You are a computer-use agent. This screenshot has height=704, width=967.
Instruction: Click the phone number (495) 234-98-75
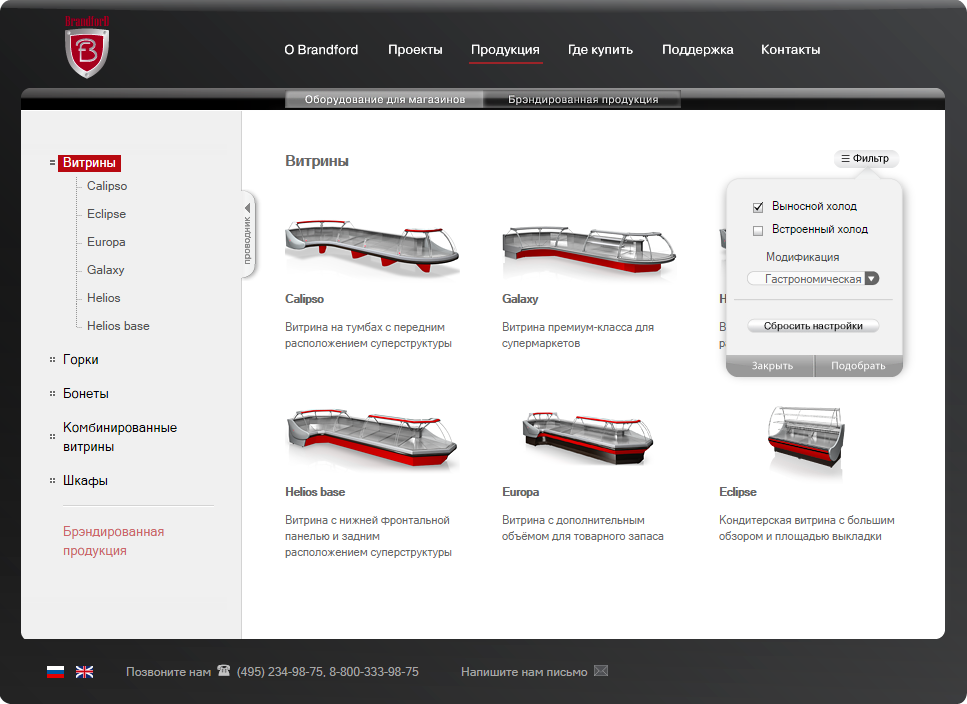coord(280,671)
